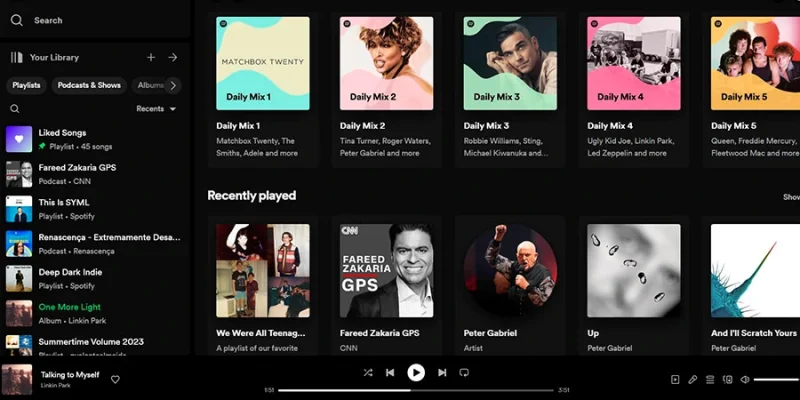
Task: Open the Renascença podcast in library
Action: [95, 243]
